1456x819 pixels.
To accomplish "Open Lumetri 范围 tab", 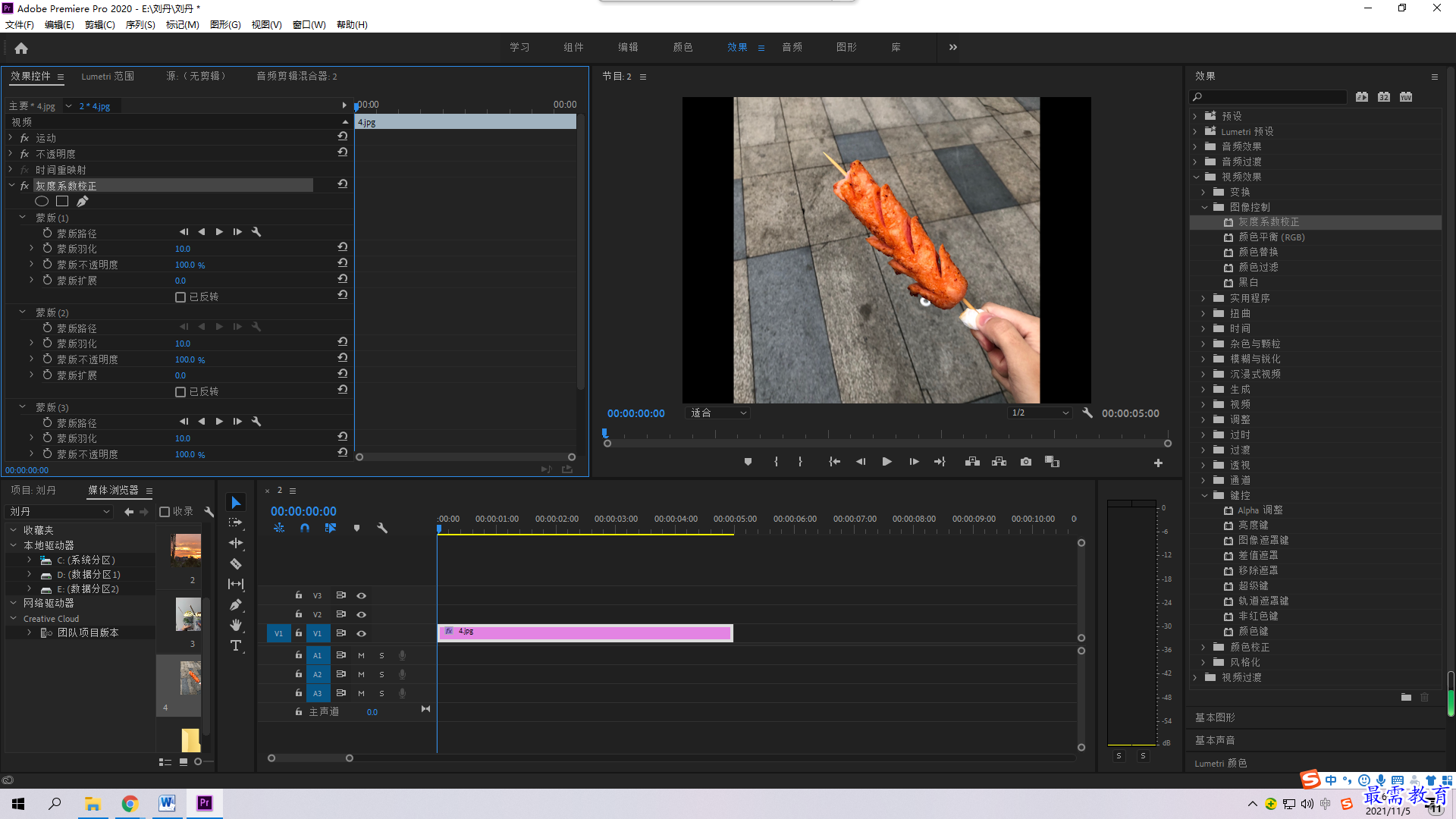I will point(108,77).
